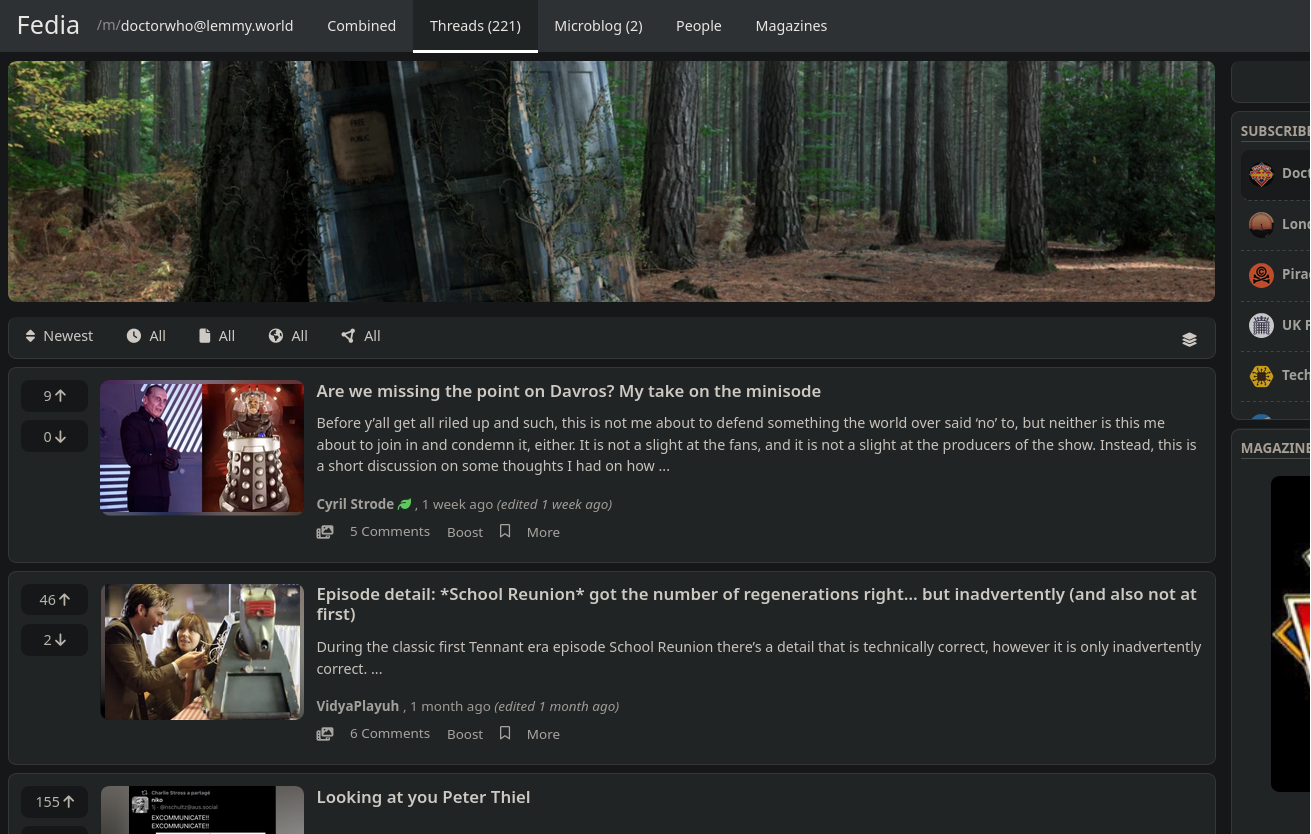Open the layers view-switcher icon
1311x834 pixels.
(1189, 339)
